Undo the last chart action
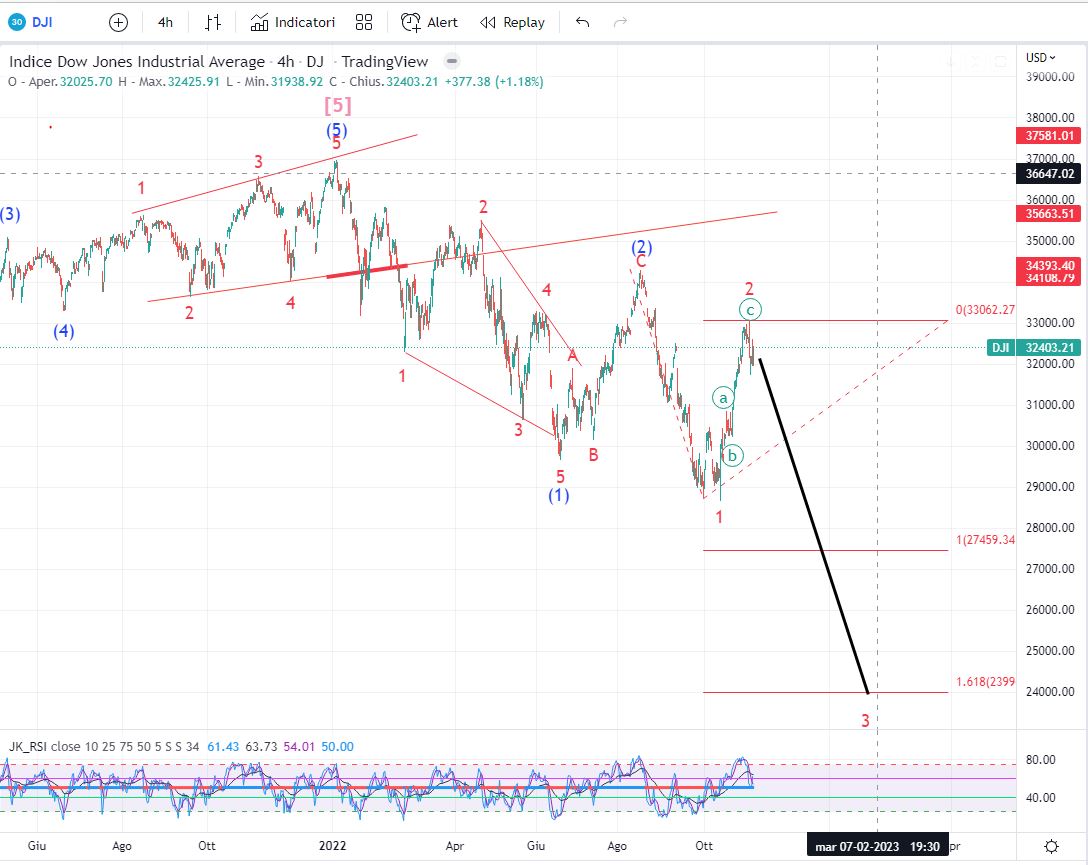The height and width of the screenshot is (865, 1088). [x=582, y=23]
